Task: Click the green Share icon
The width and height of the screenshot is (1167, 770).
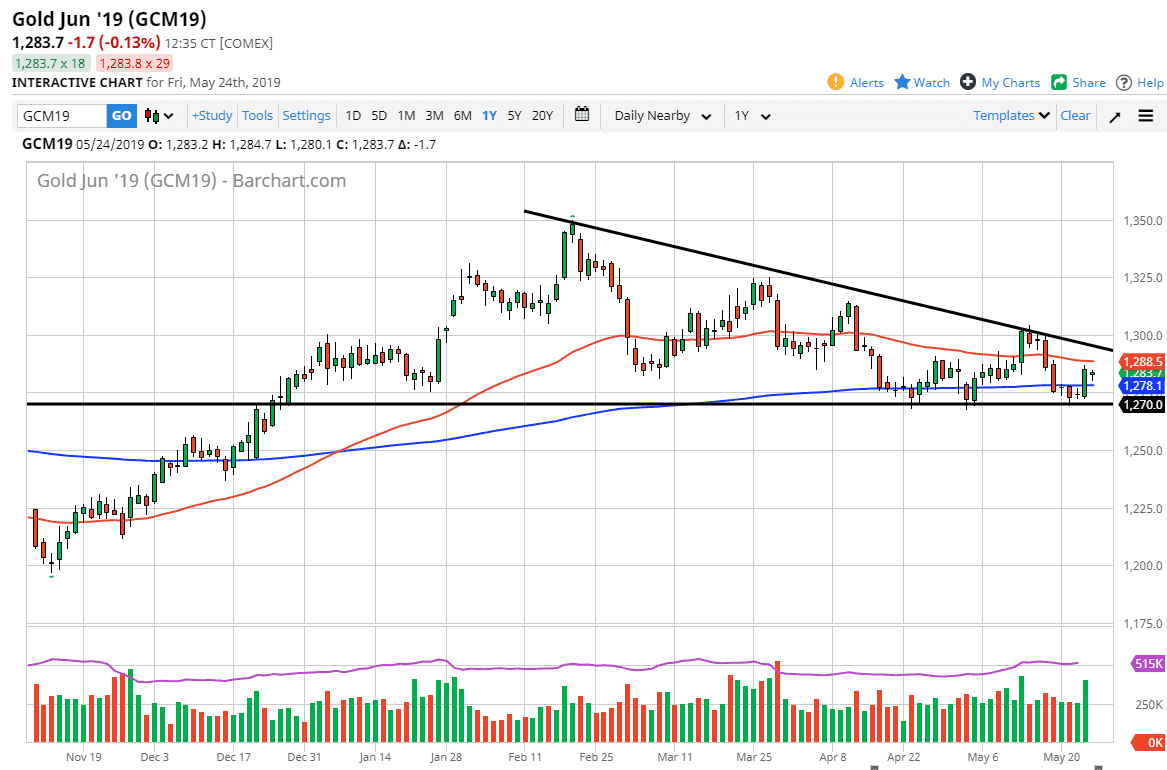Action: [x=1059, y=83]
